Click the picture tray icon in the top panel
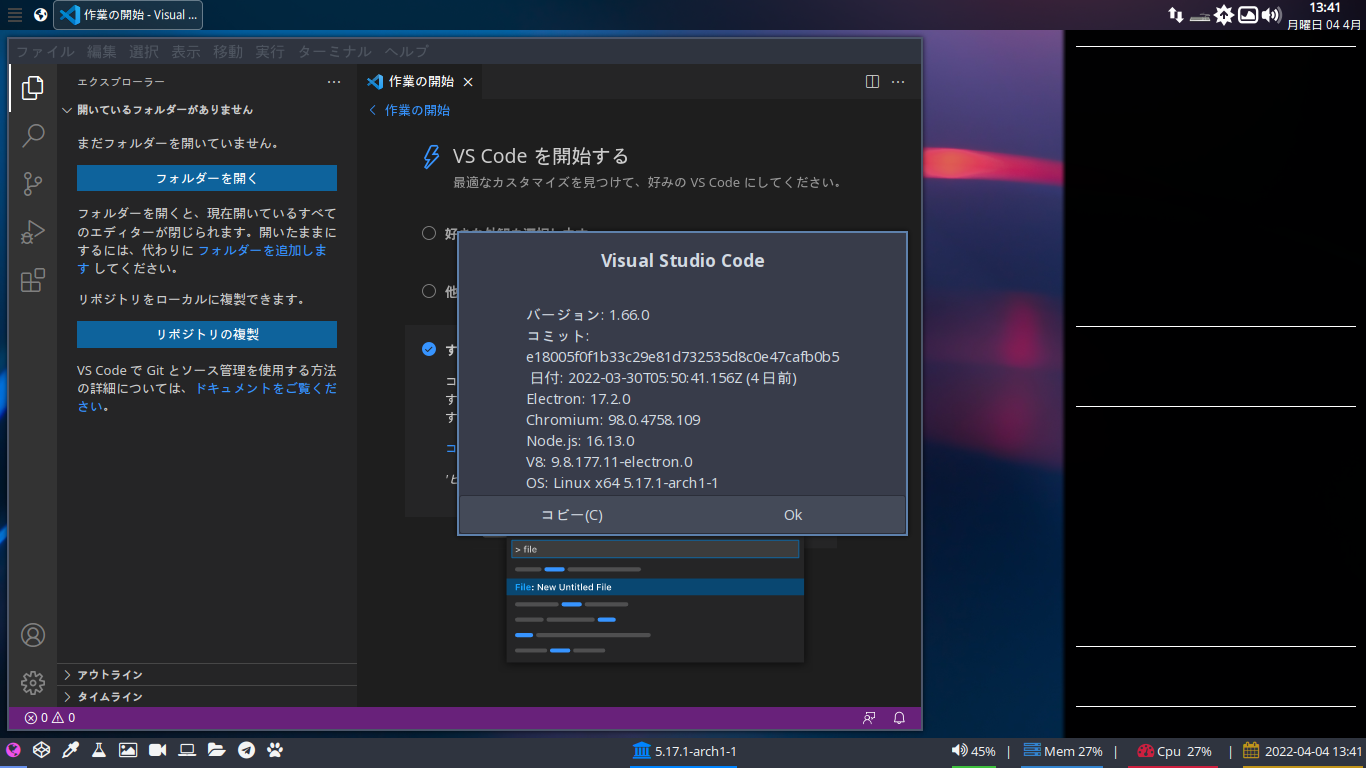This screenshot has width=1366, height=768. pos(1248,15)
